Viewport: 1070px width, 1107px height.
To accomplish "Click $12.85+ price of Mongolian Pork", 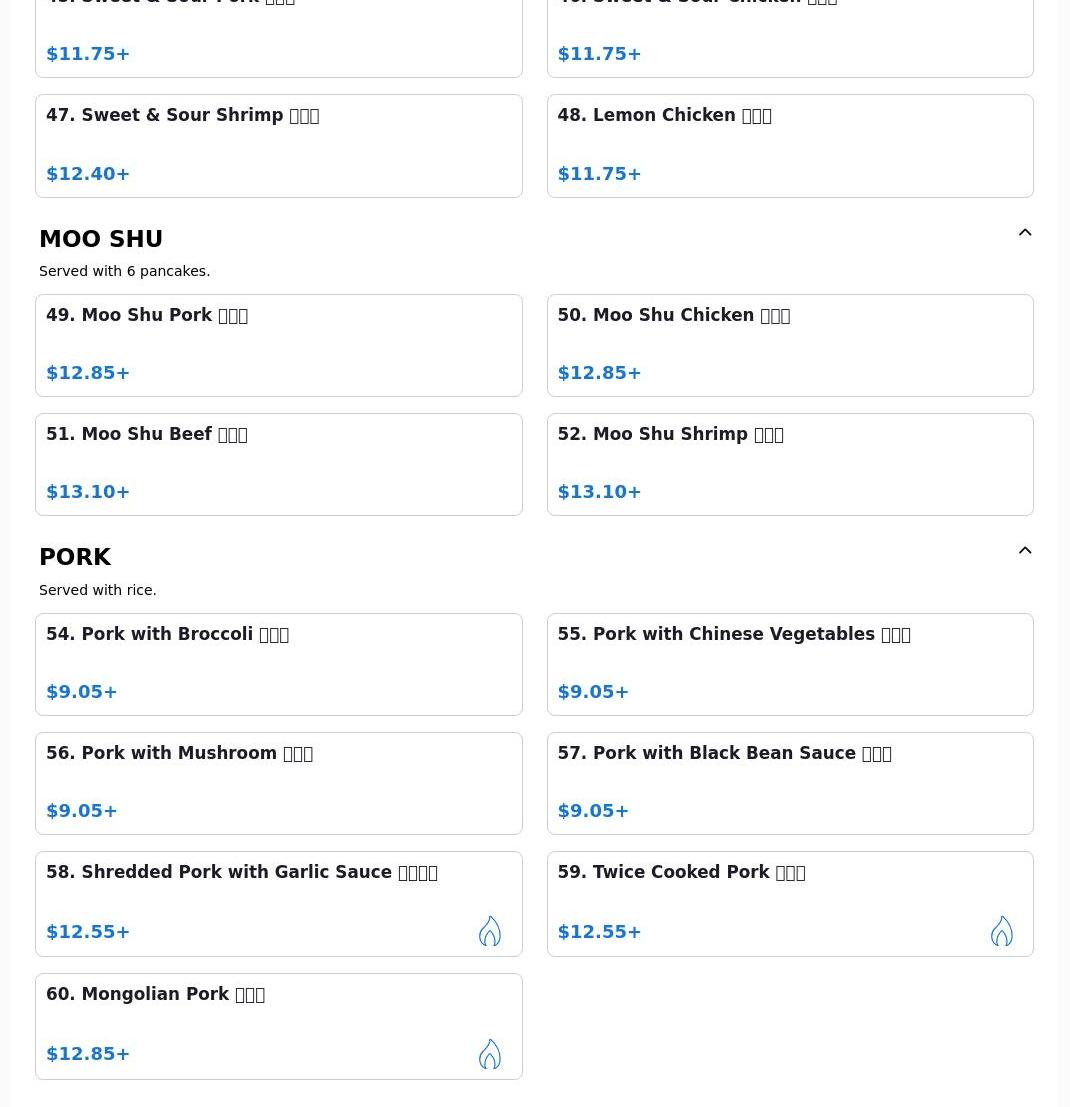I will tap(88, 1053).
